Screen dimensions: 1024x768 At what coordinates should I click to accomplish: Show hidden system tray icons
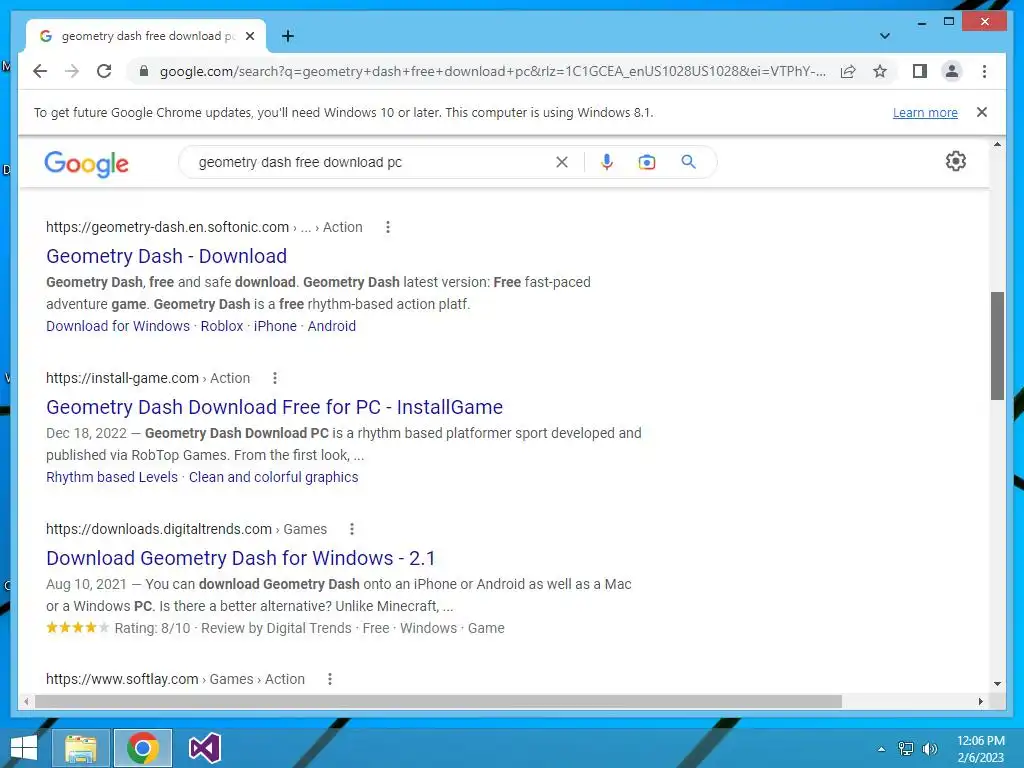click(x=882, y=749)
